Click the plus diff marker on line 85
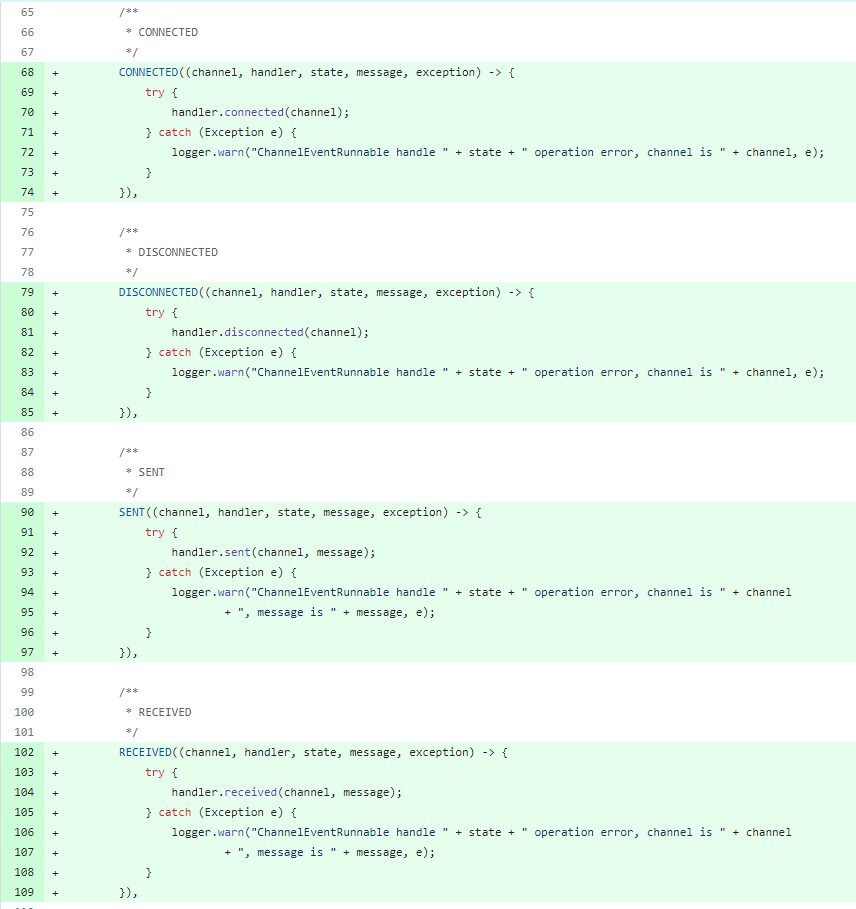Image resolution: width=856 pixels, height=909 pixels. point(55,413)
